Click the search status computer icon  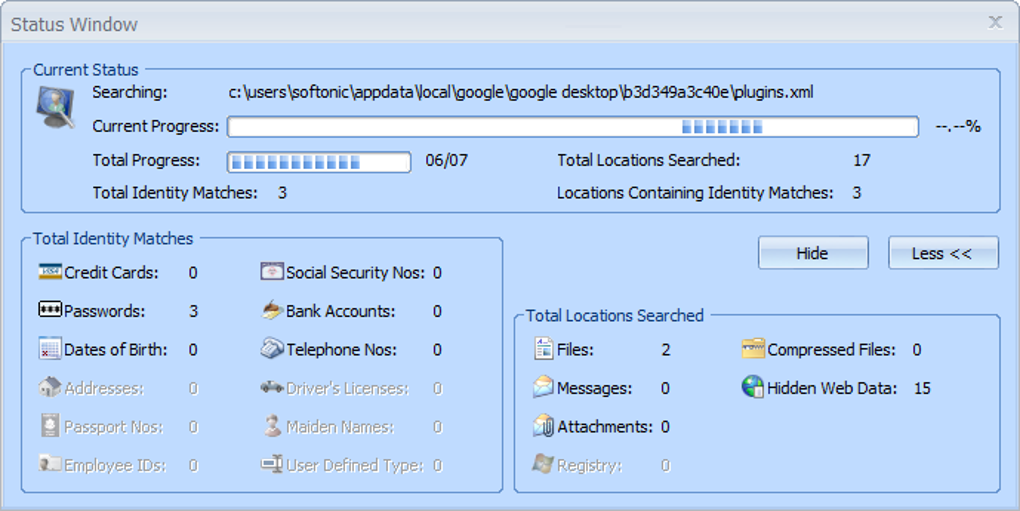pyautogui.click(x=56, y=107)
